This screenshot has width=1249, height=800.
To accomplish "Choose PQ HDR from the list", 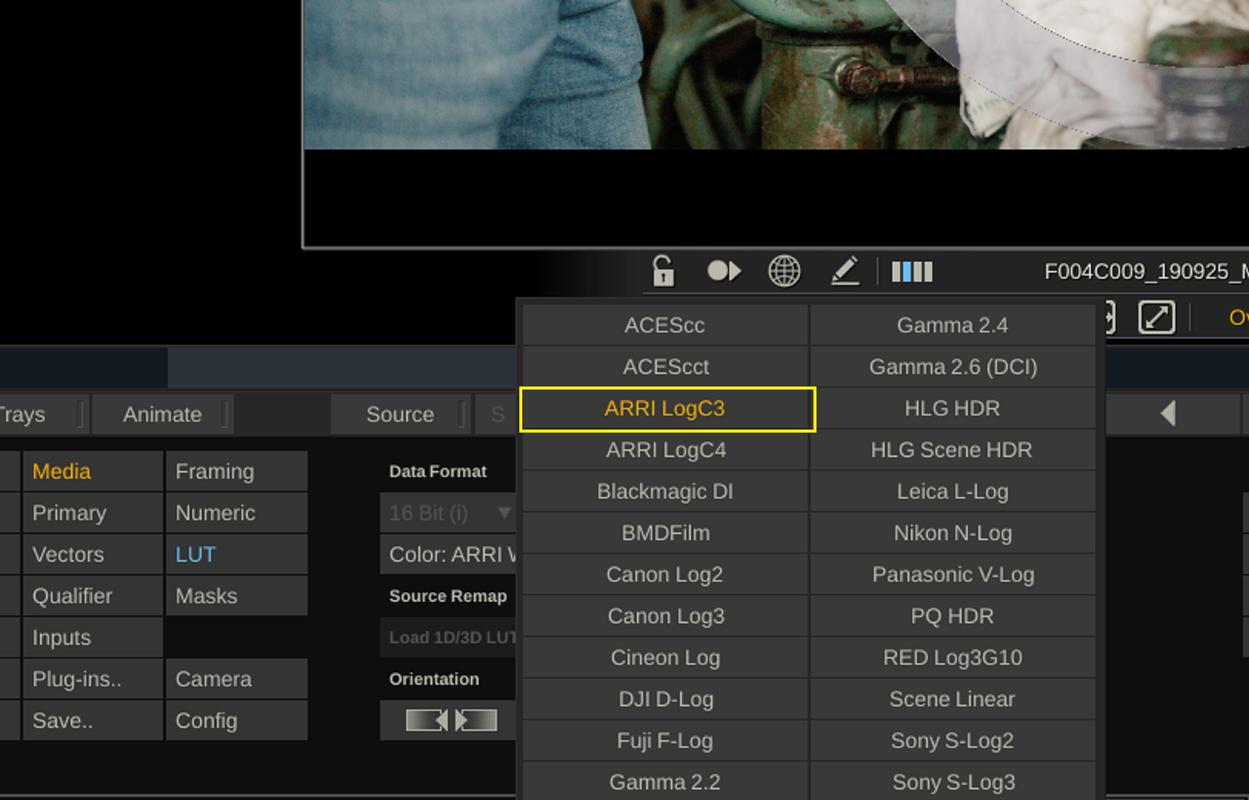I will [x=953, y=616].
